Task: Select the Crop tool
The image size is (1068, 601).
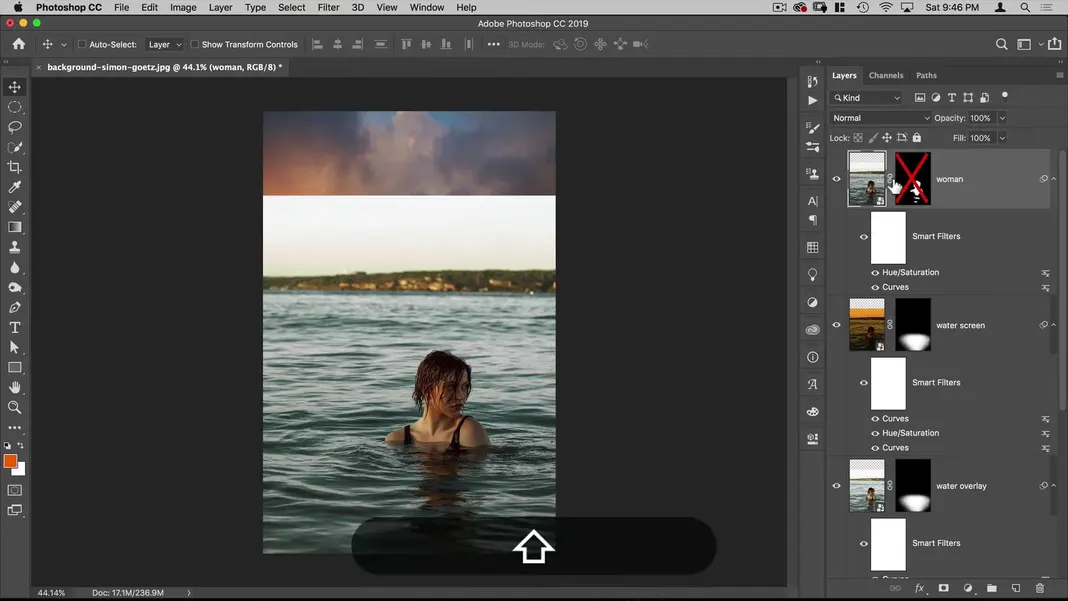Action: (x=14, y=167)
